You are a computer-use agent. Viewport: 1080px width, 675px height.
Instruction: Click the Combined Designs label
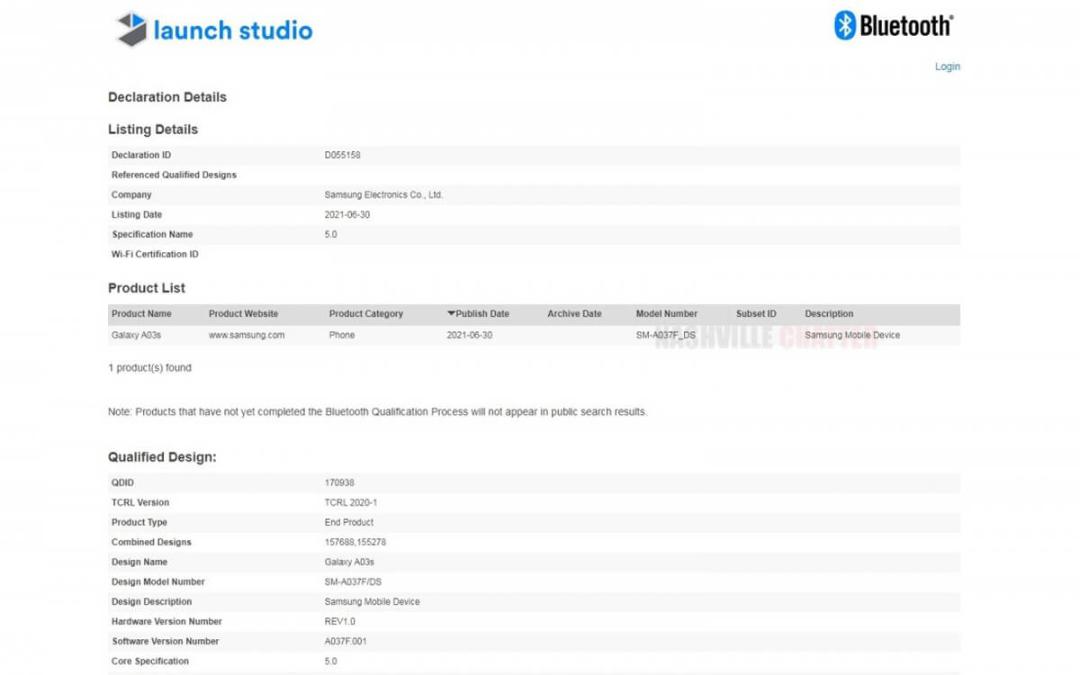click(x=152, y=542)
